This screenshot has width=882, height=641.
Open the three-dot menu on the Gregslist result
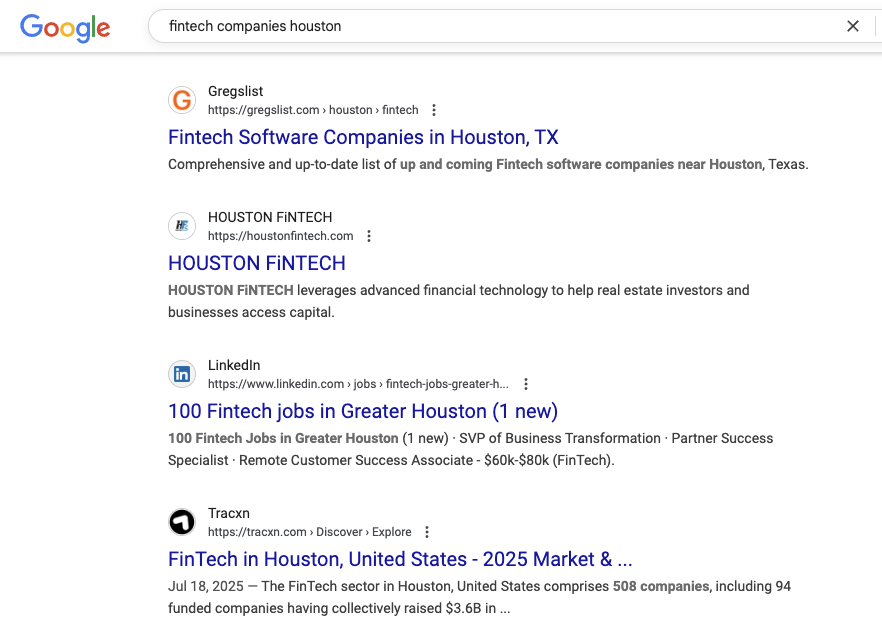(433, 110)
